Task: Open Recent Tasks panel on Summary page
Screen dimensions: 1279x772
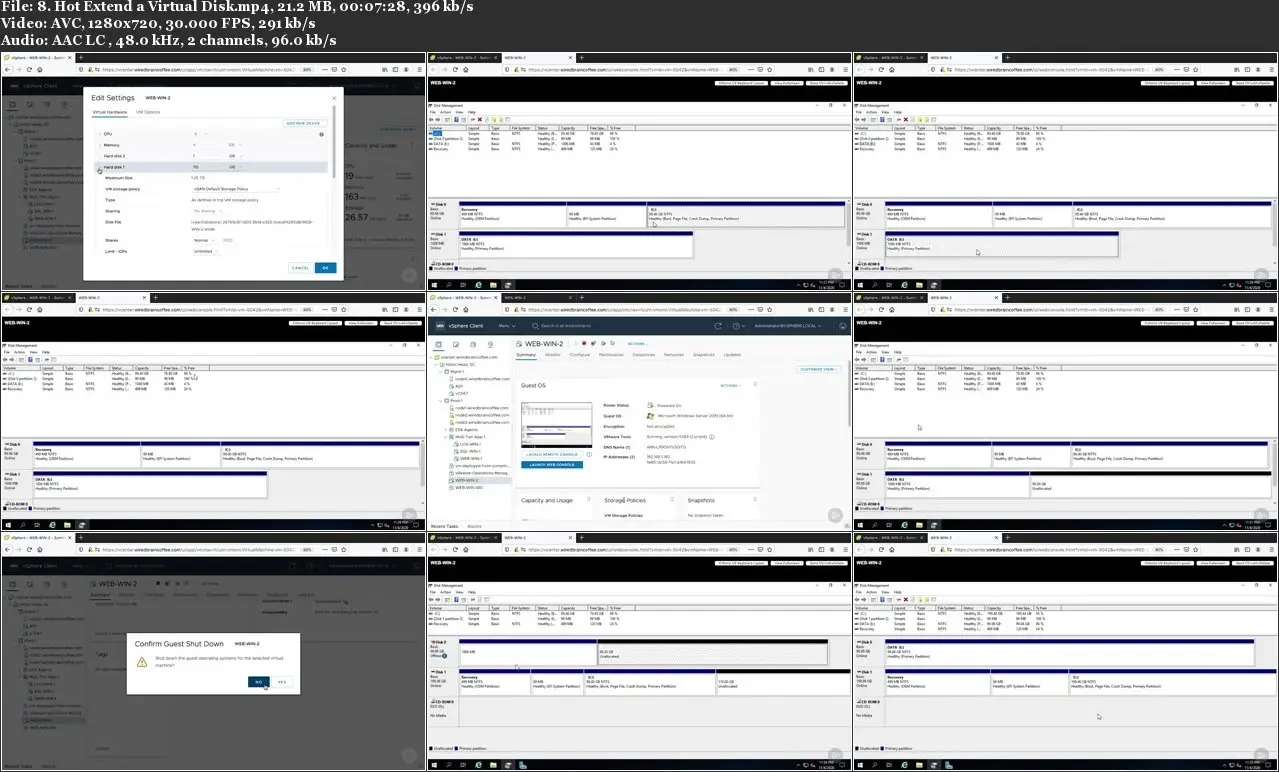Action: pos(444,526)
